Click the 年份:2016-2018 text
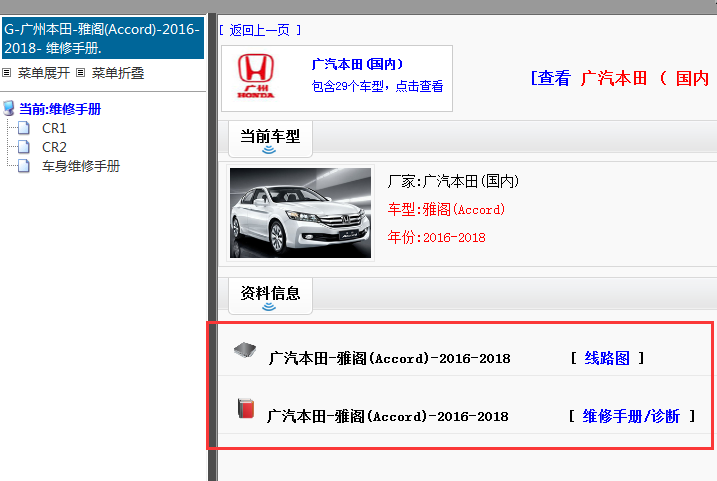This screenshot has width=717, height=481. 436,237
